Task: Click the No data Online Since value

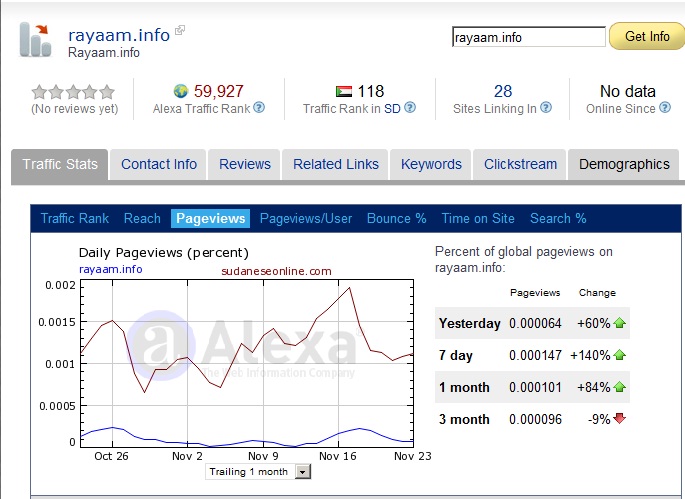Action: [628, 91]
